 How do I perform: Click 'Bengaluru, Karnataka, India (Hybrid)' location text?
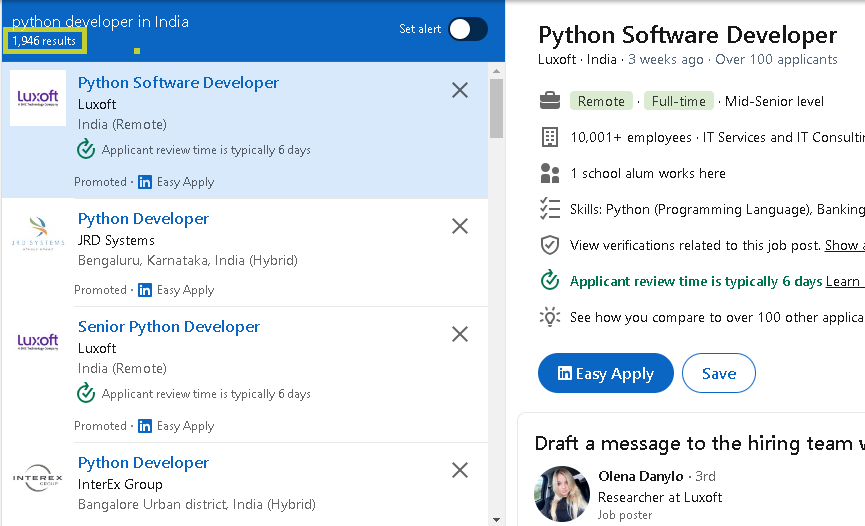[188, 260]
